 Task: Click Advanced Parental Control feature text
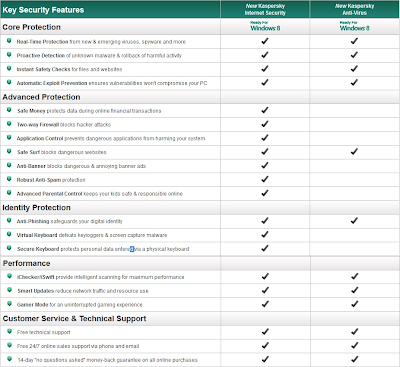point(100,194)
